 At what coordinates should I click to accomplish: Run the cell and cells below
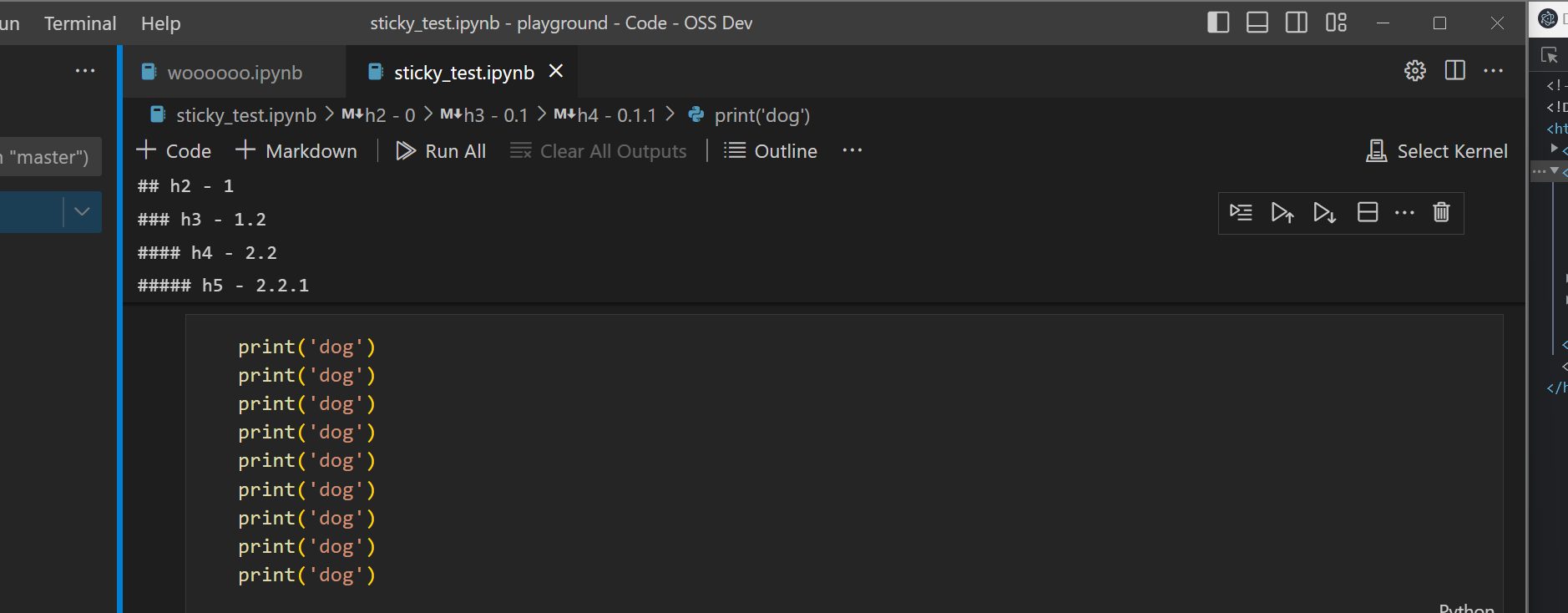[x=1325, y=213]
